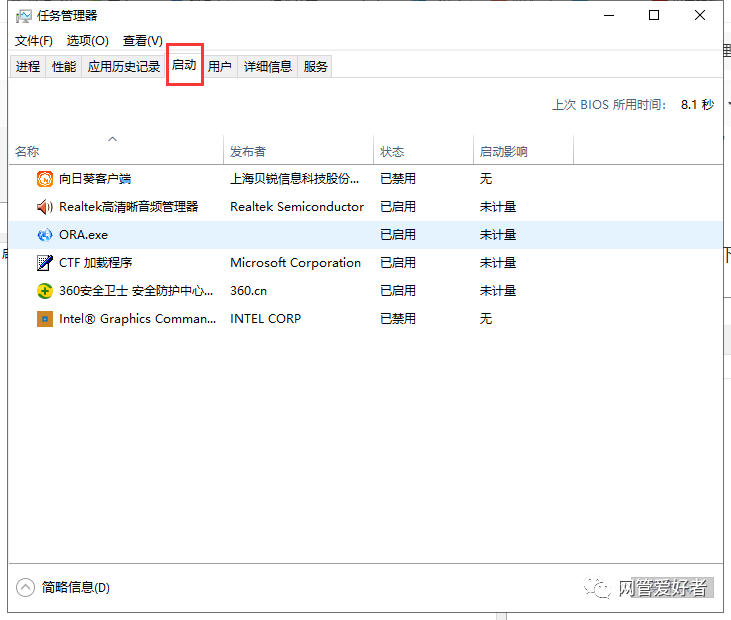Minimize the 任务管理器 window
Image resolution: width=731 pixels, height=620 pixels.
[x=609, y=15]
